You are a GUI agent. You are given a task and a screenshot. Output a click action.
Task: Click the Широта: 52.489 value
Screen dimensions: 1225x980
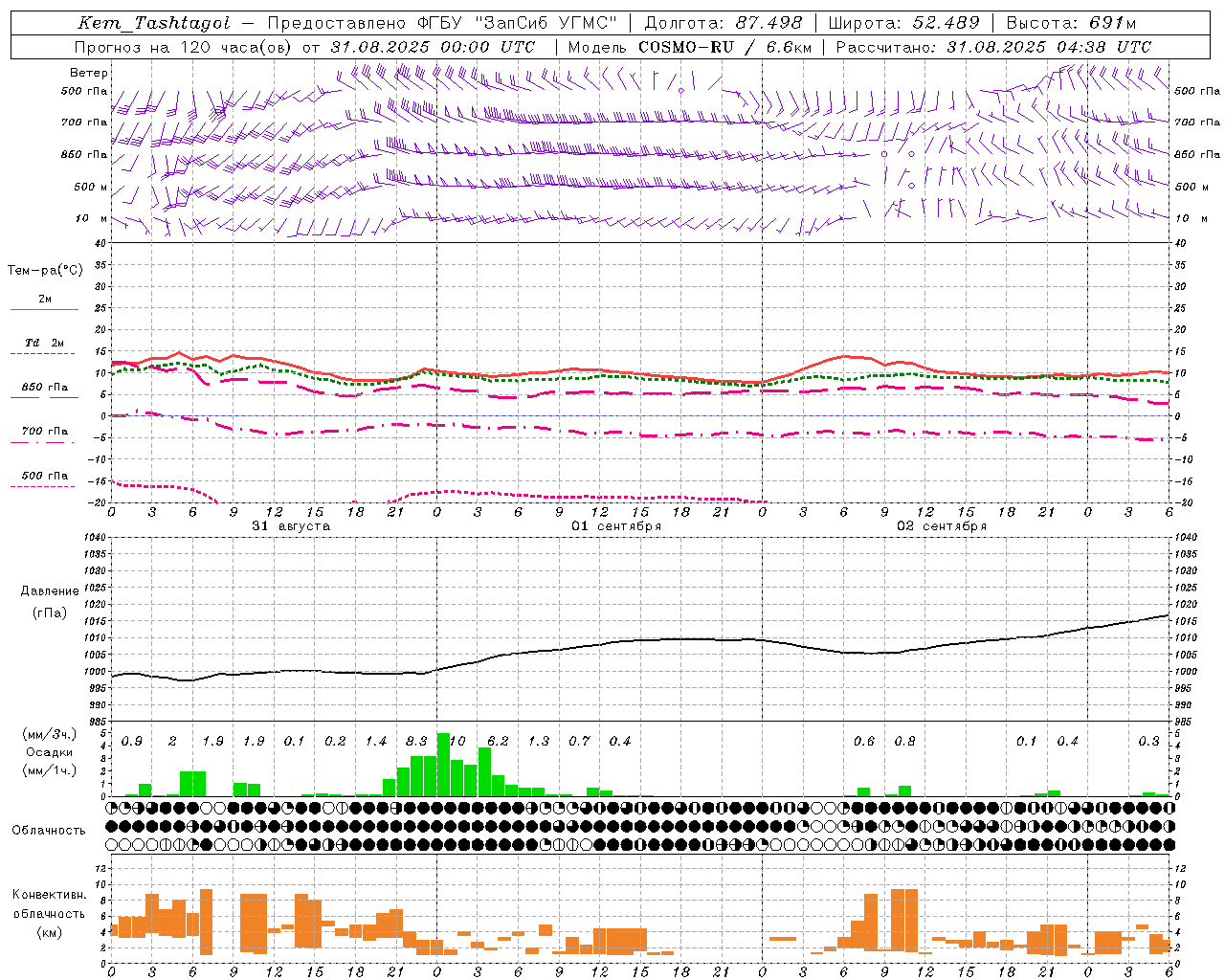(904, 23)
